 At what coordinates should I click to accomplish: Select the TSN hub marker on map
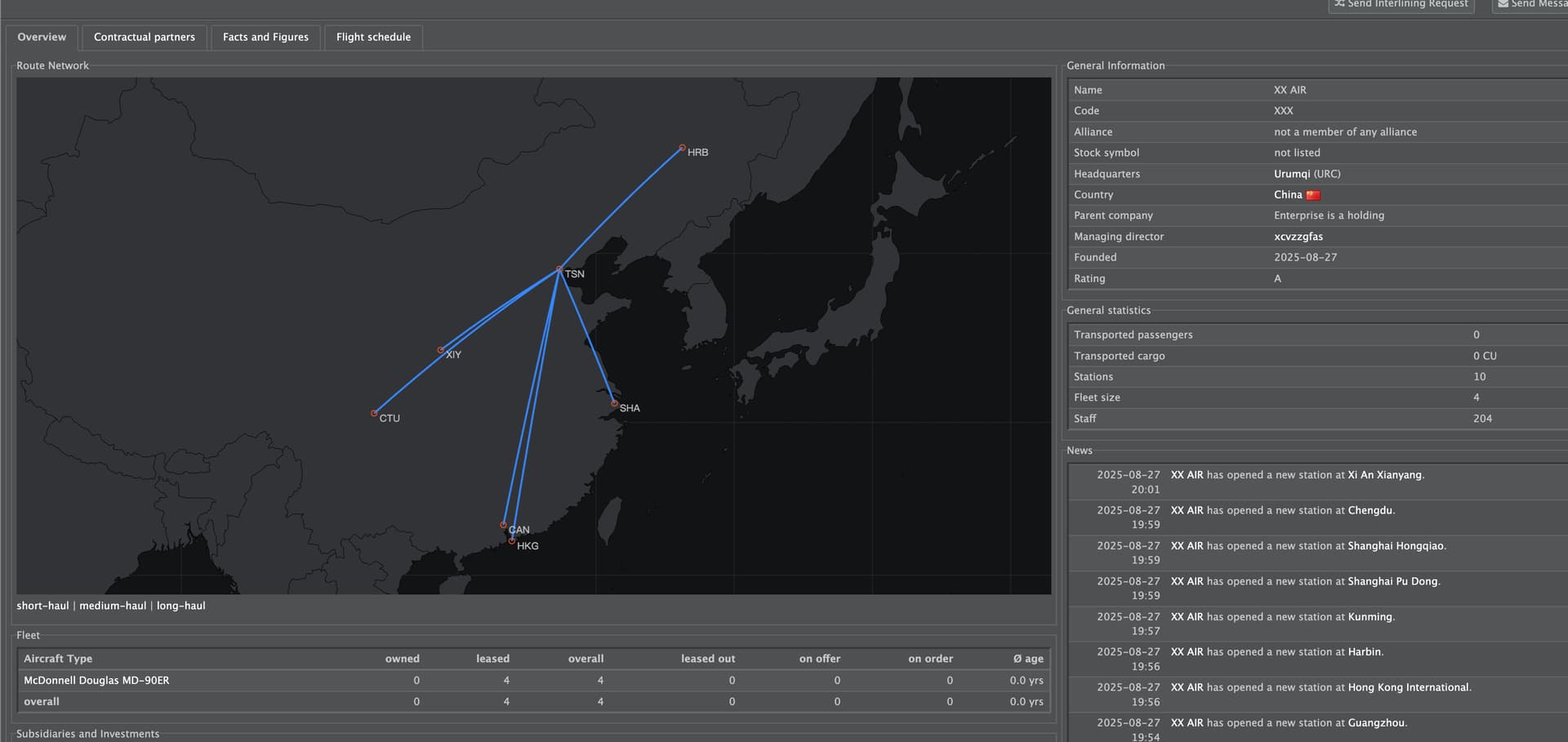tap(559, 269)
